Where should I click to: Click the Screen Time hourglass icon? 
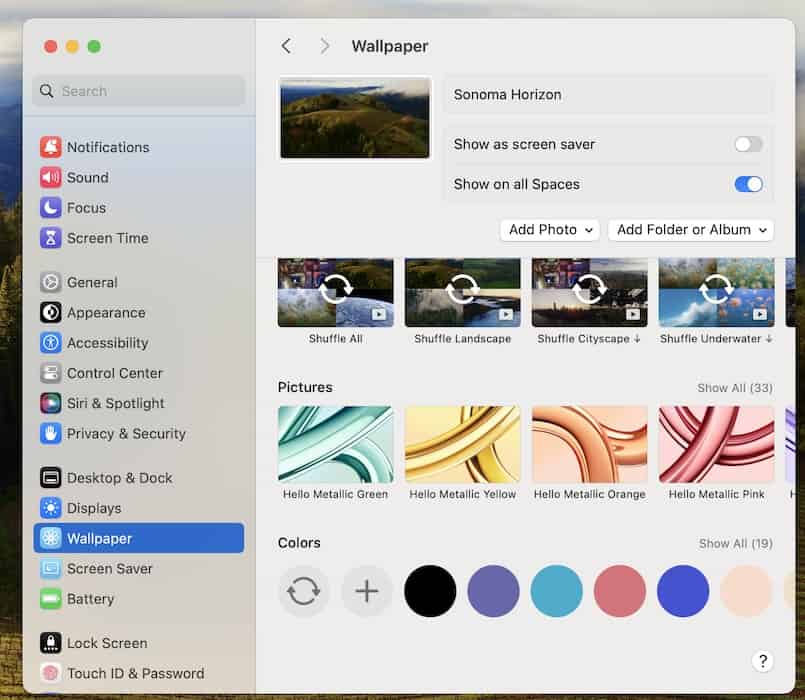pos(50,238)
